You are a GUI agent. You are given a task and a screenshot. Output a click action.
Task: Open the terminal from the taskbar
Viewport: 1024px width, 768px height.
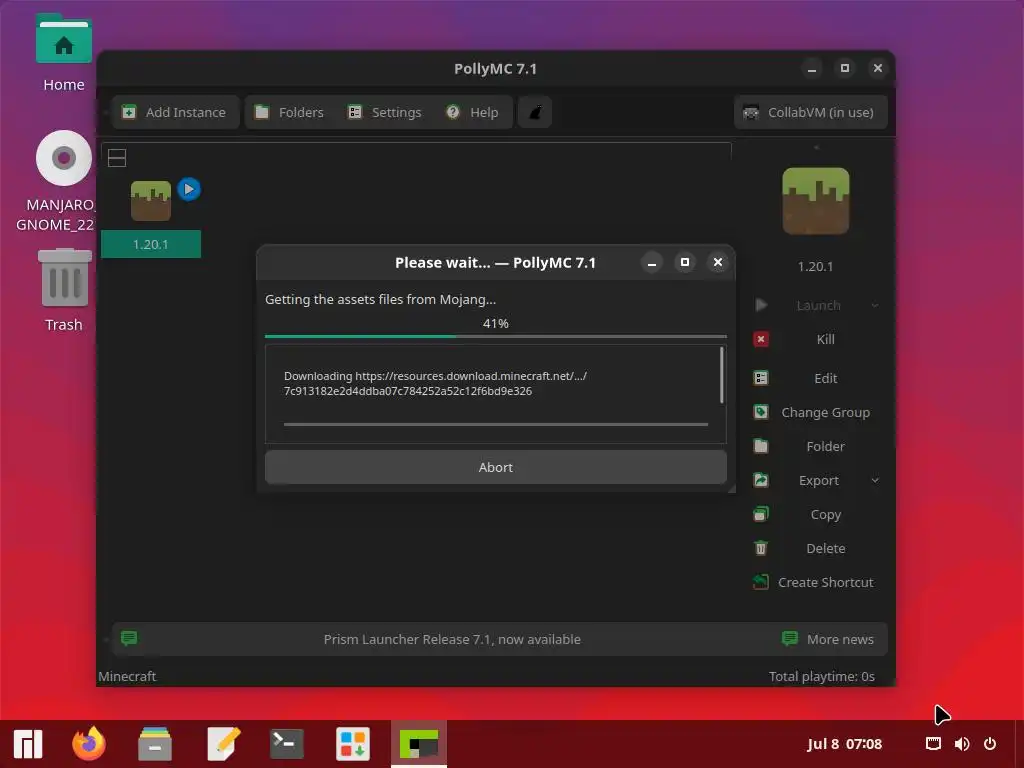pos(287,744)
